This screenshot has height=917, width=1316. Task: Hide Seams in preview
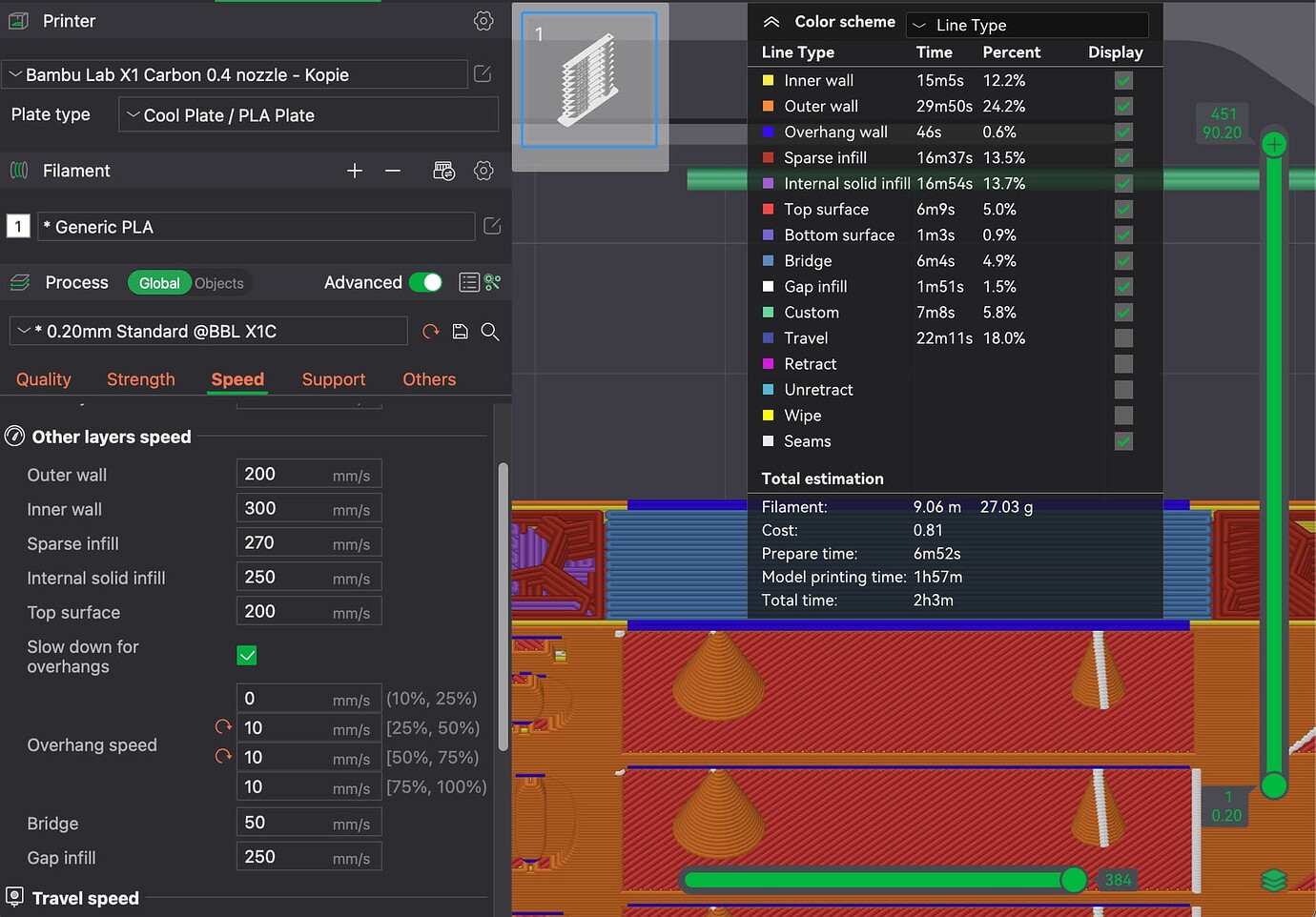click(1124, 441)
